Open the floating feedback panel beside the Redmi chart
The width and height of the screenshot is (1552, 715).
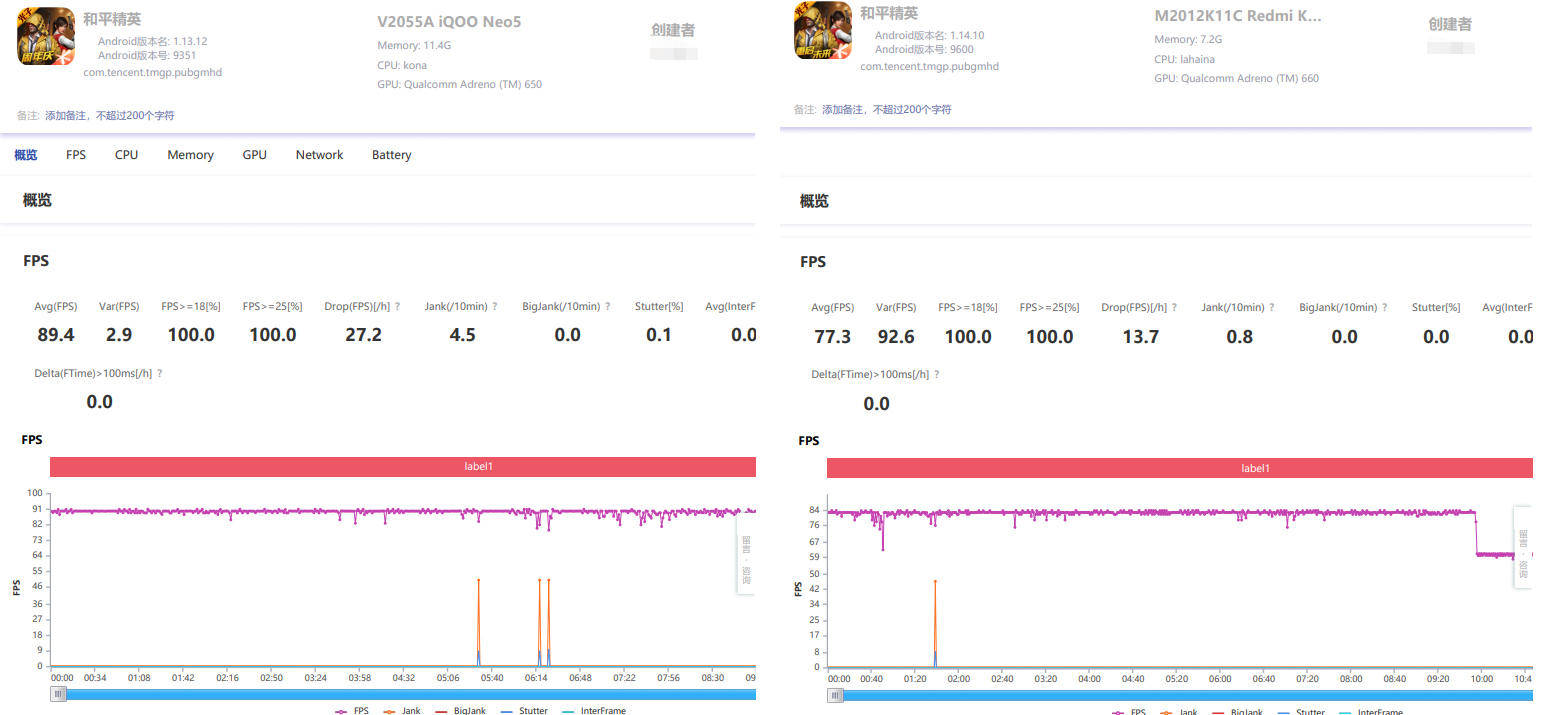(1522, 546)
